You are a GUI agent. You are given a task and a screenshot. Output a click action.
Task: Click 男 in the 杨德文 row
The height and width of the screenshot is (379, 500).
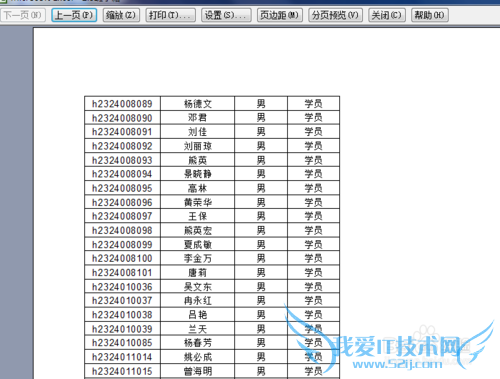(x=261, y=104)
